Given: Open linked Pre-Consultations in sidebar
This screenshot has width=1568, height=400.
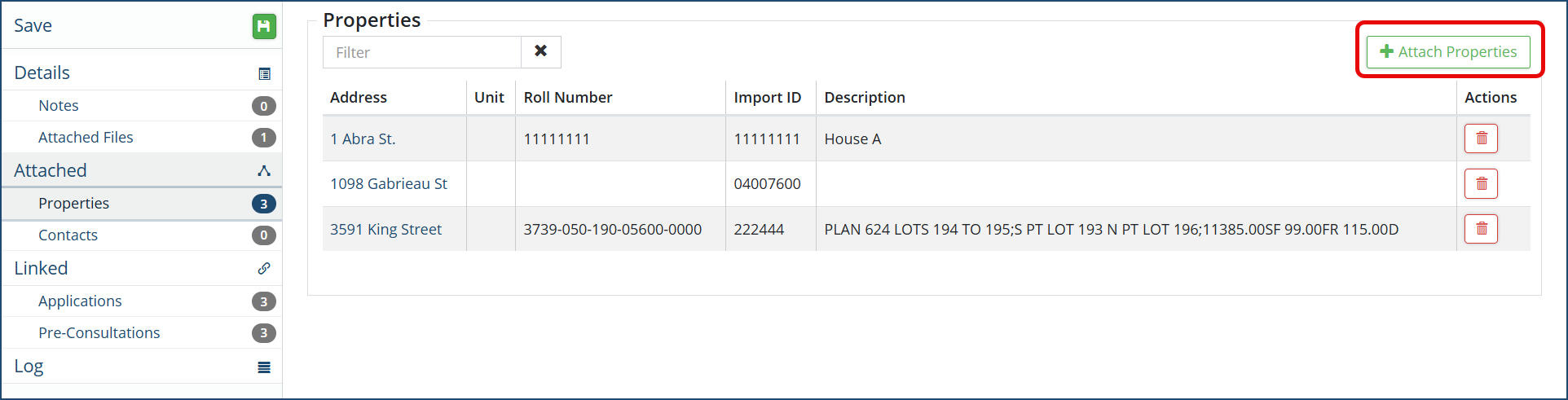Looking at the screenshot, I should [99, 333].
